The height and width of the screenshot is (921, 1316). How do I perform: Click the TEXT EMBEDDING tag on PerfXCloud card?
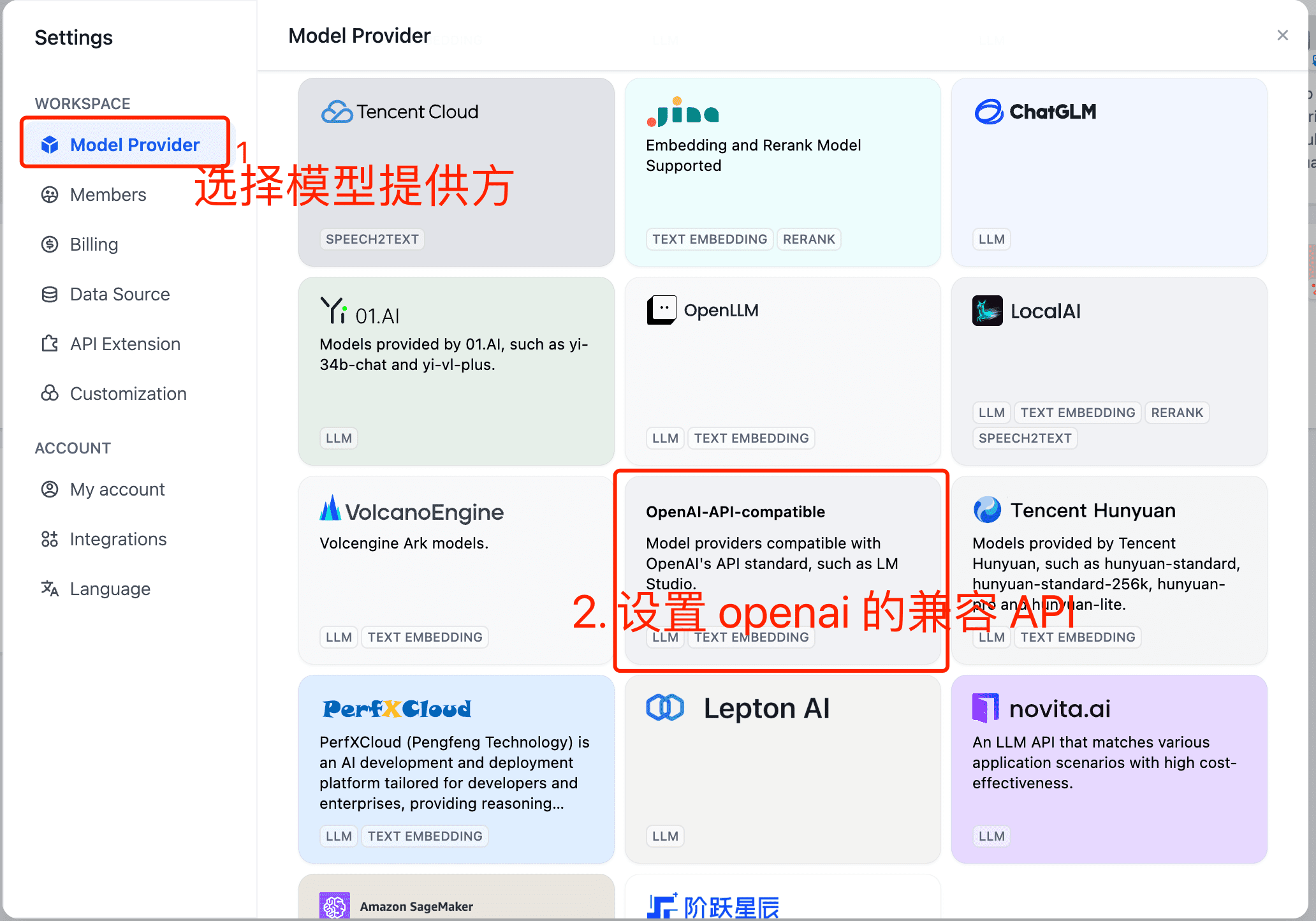coord(425,836)
